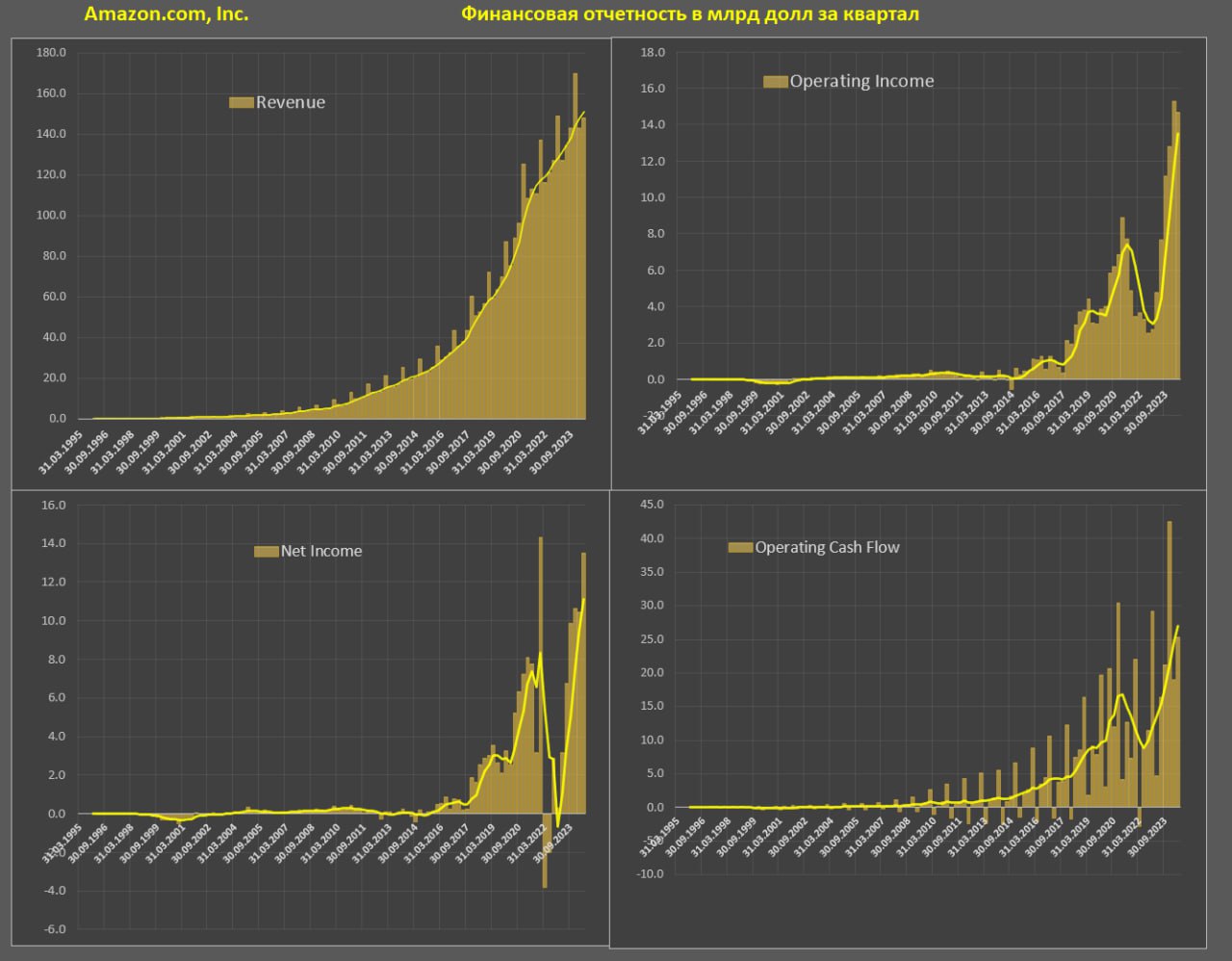
Task: Click the 18.0 axis label in Operating Income chart
Action: pos(653,52)
